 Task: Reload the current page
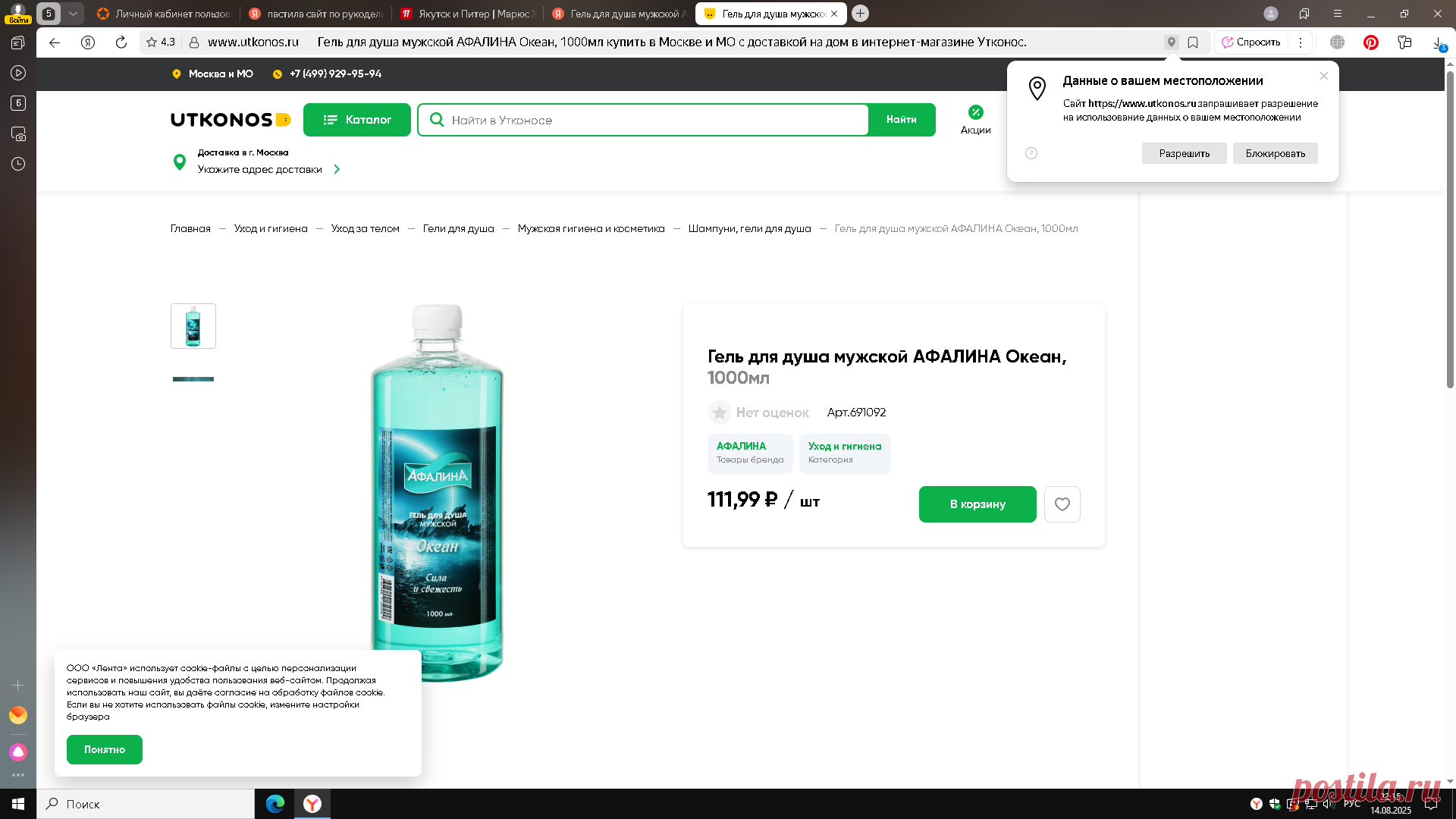click(121, 42)
